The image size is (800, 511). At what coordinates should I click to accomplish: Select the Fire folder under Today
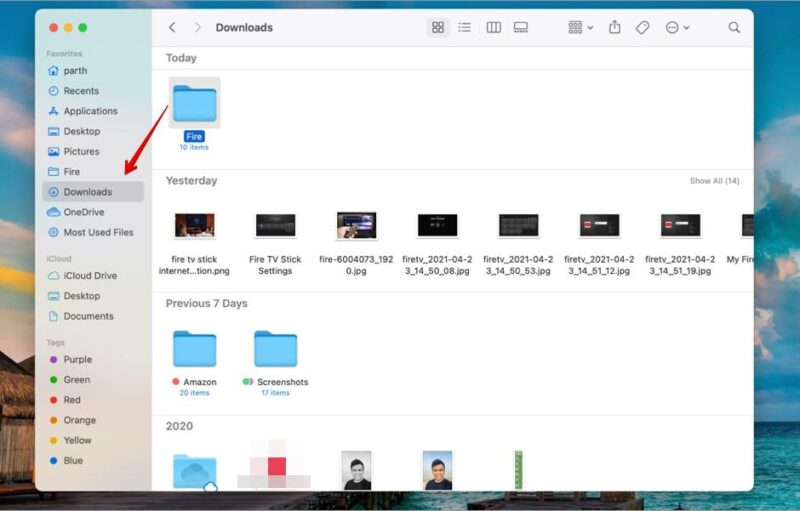click(194, 104)
